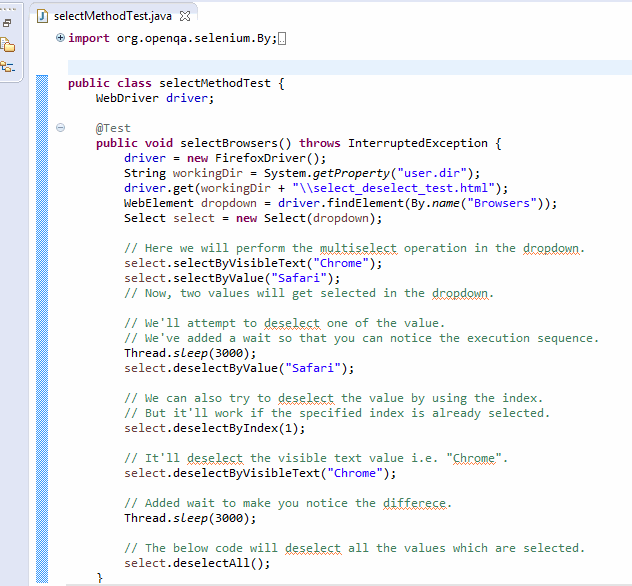Open the hierarchy view icon in the sidebar
Viewport: 632px width, 586px height.
7,66
